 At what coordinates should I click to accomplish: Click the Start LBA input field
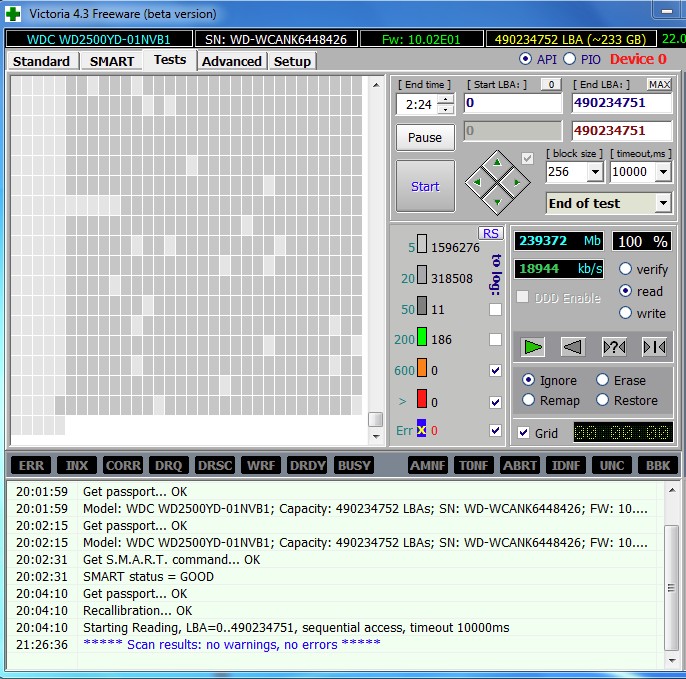click(x=512, y=102)
